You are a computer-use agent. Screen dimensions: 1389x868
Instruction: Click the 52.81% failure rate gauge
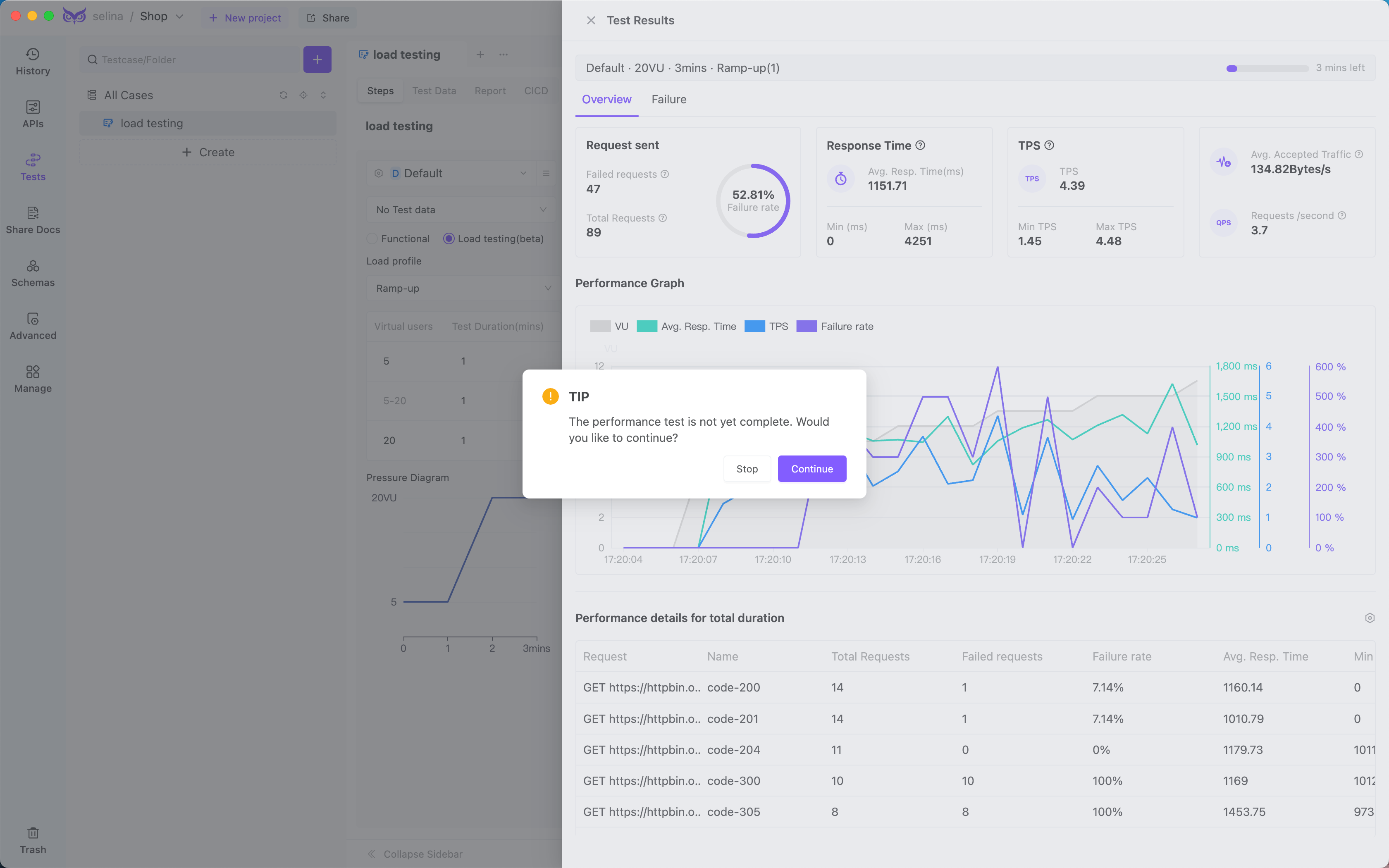coord(753,201)
